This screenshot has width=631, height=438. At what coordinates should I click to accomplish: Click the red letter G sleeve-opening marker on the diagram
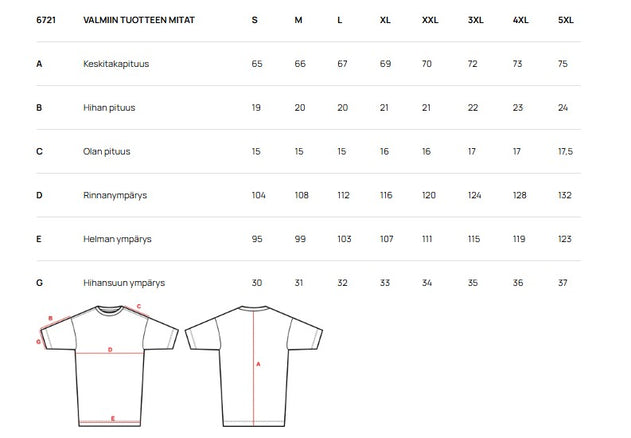(38, 341)
